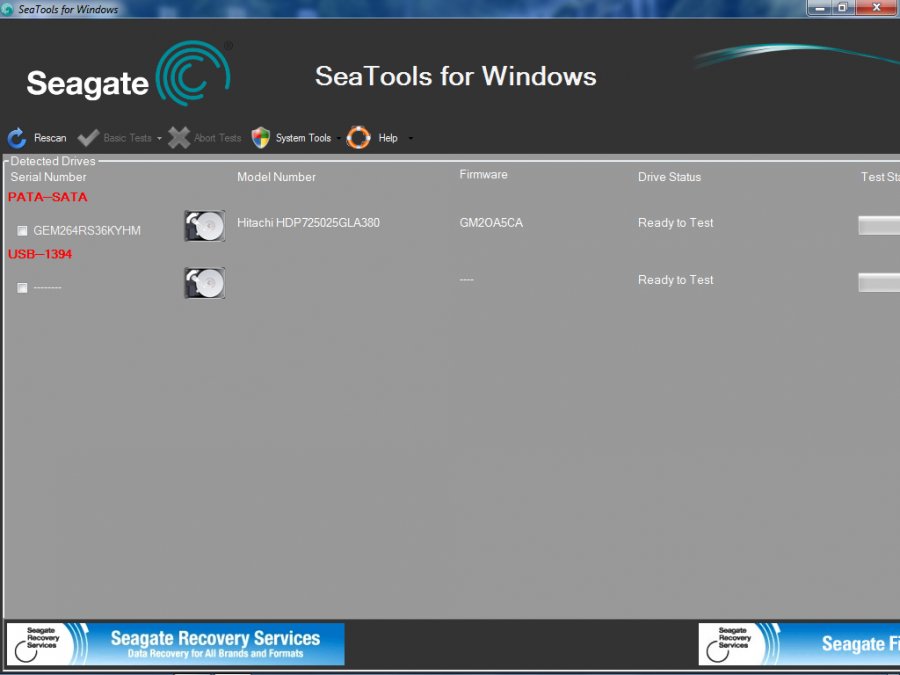The height and width of the screenshot is (675, 900).
Task: Open the Seagate Recovery Services banner
Action: coord(176,644)
